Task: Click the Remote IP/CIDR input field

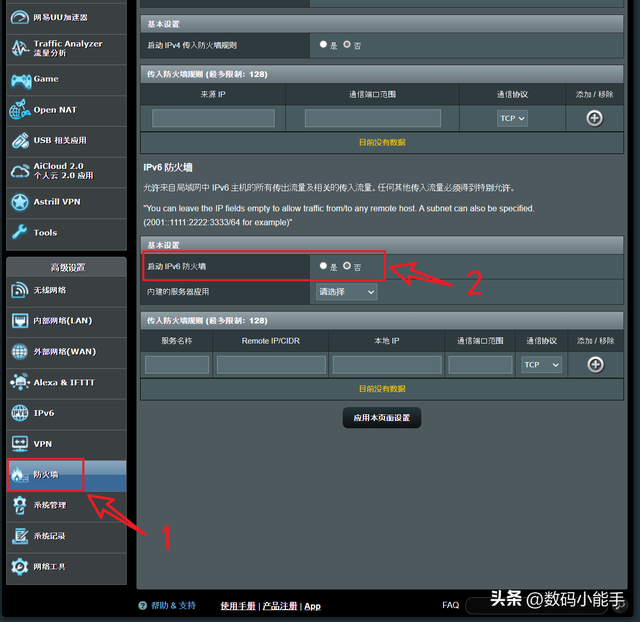Action: click(x=271, y=364)
